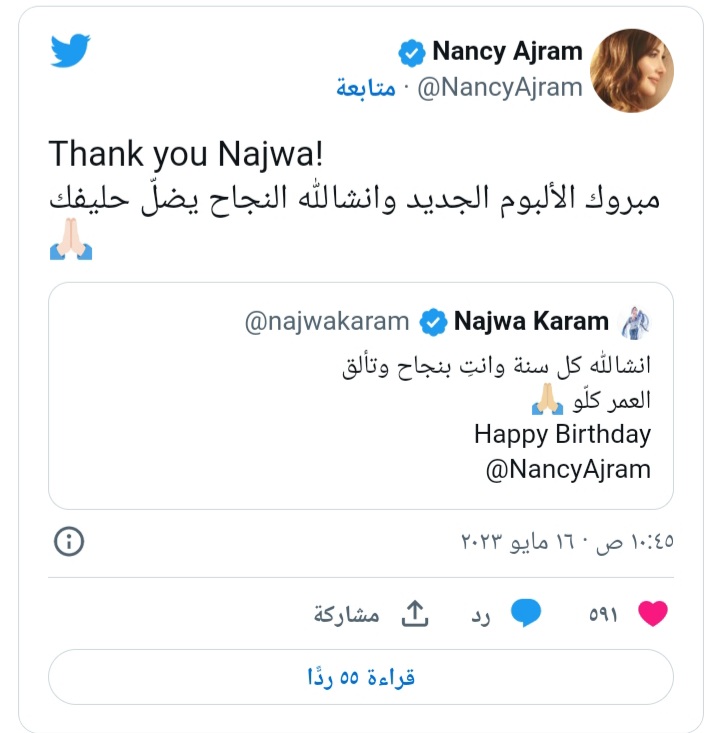Click the Najwa Karam display name
This screenshot has height=733, width=720.
(531, 322)
